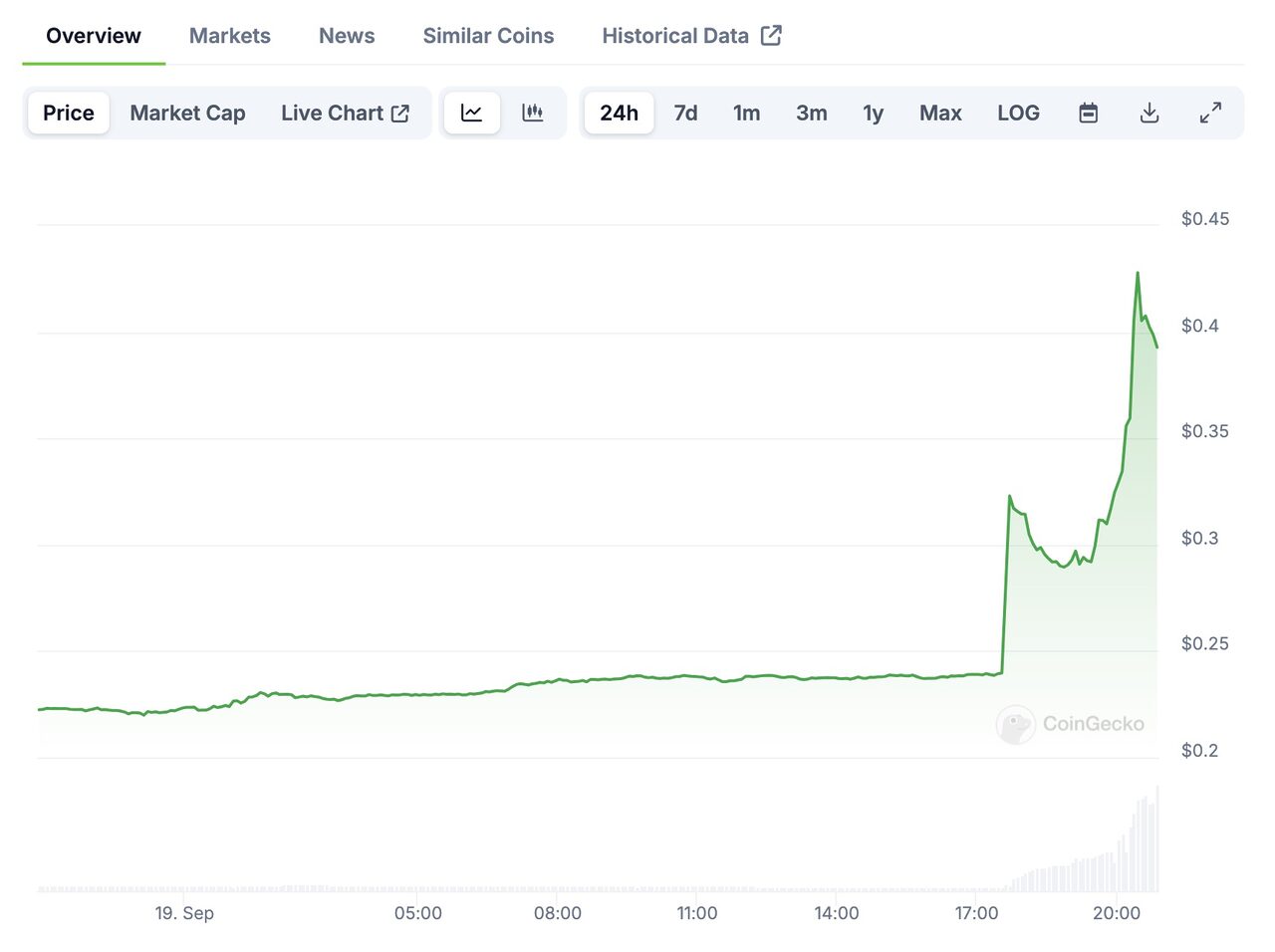This screenshot has height=952, width=1275.
Task: Click the external link icon beside Live Chart
Action: 400,114
